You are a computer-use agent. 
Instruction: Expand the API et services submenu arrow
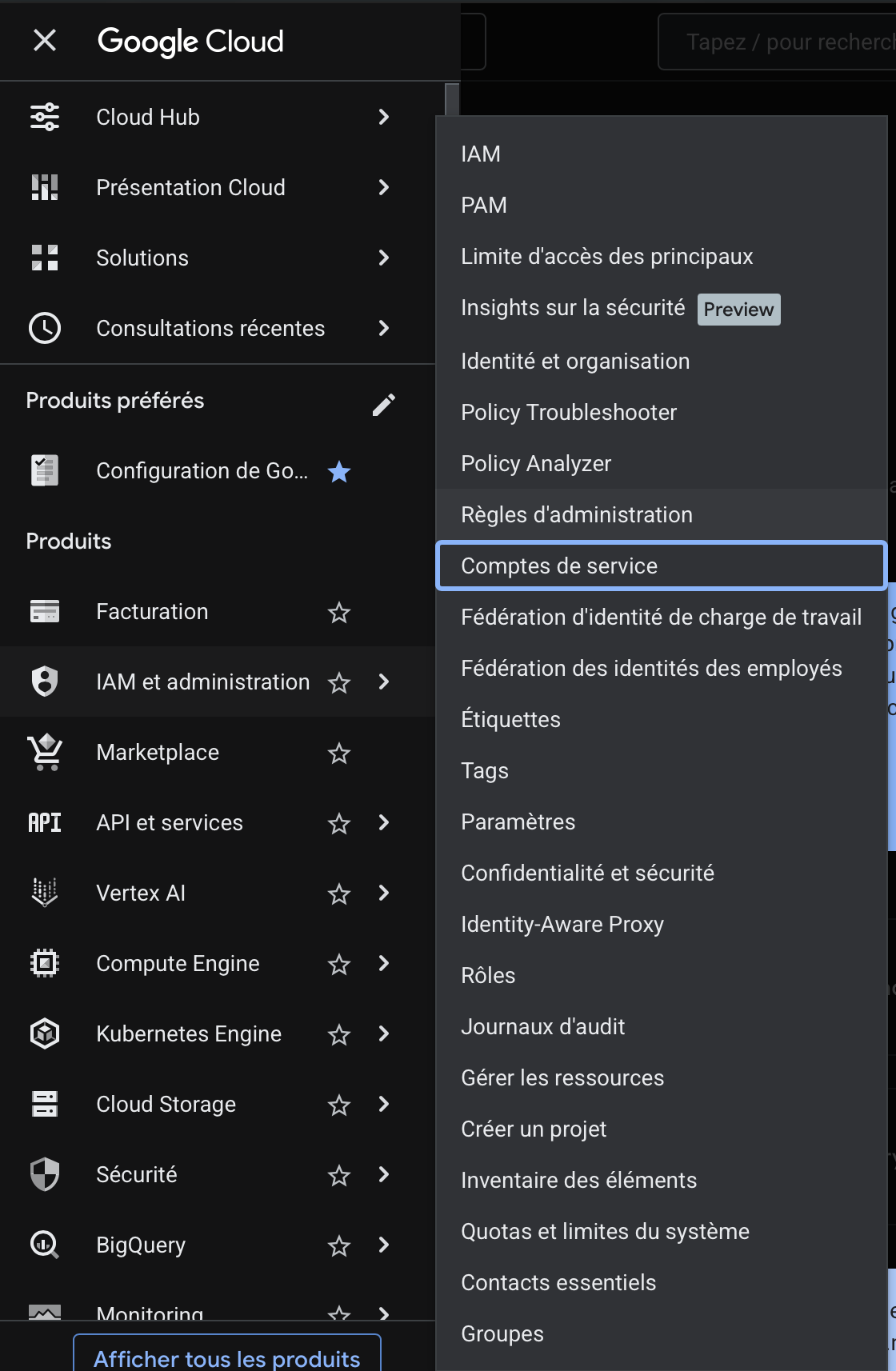click(x=384, y=822)
